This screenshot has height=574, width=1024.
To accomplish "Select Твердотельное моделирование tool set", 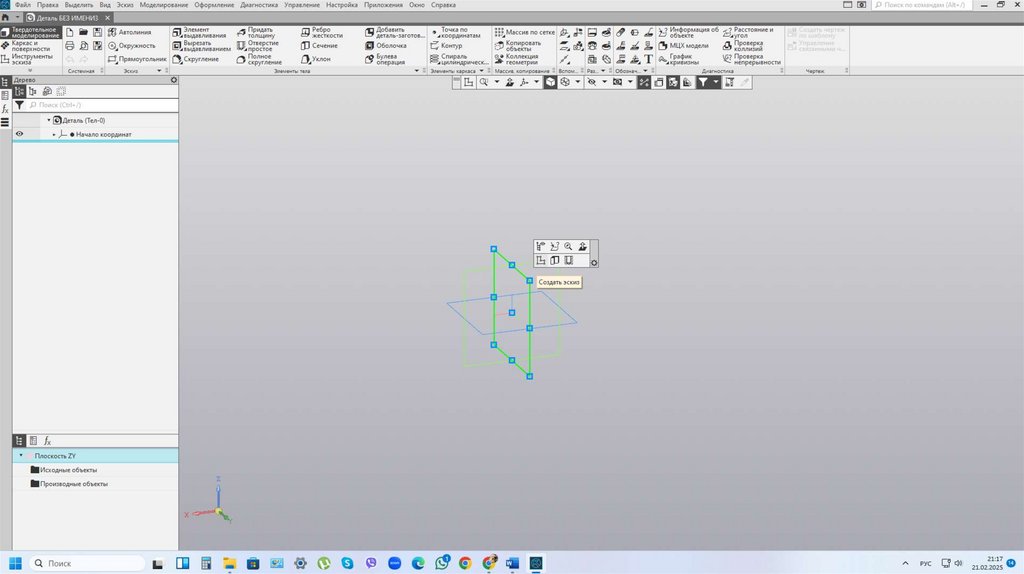I will (31, 33).
